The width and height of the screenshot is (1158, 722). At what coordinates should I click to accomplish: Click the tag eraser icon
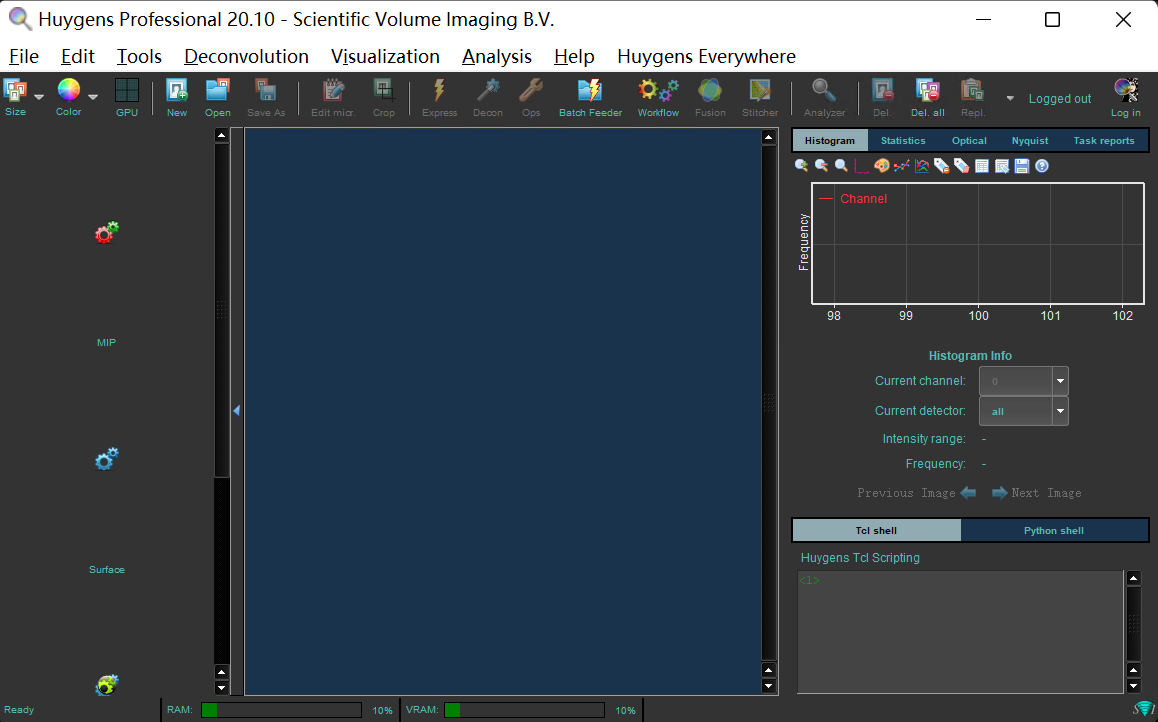962,166
